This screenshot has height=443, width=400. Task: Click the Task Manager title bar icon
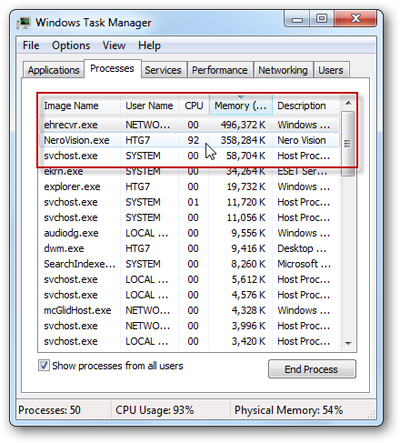pyautogui.click(x=24, y=22)
